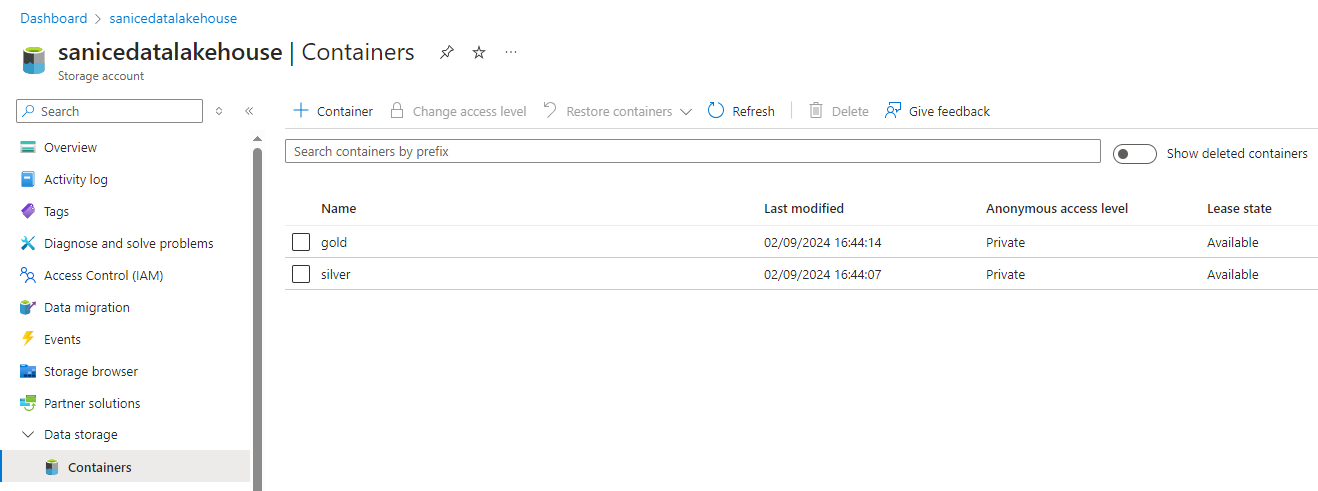Open the gold container
1318x491 pixels.
tap(334, 242)
